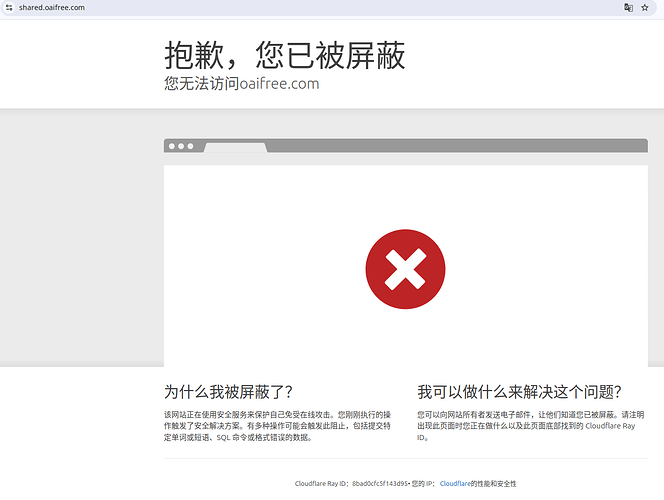Click the red X error icon

tap(405, 269)
